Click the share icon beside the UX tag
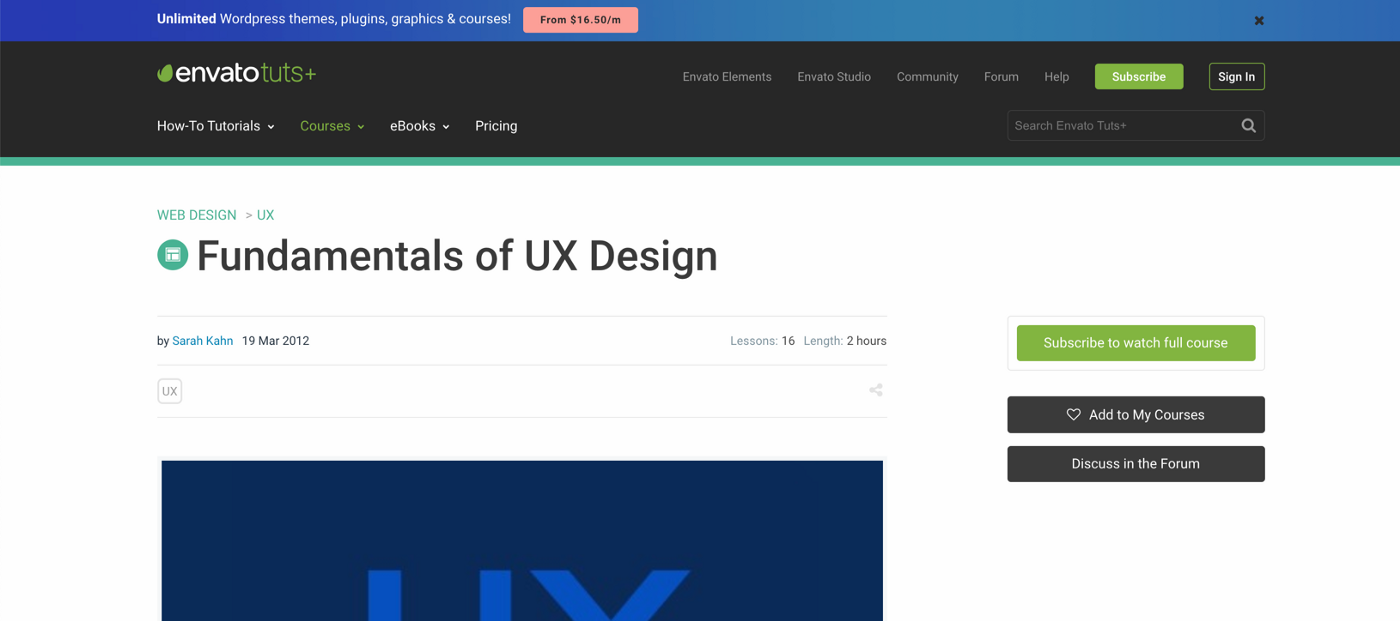The height and width of the screenshot is (621, 1400). 876,390
